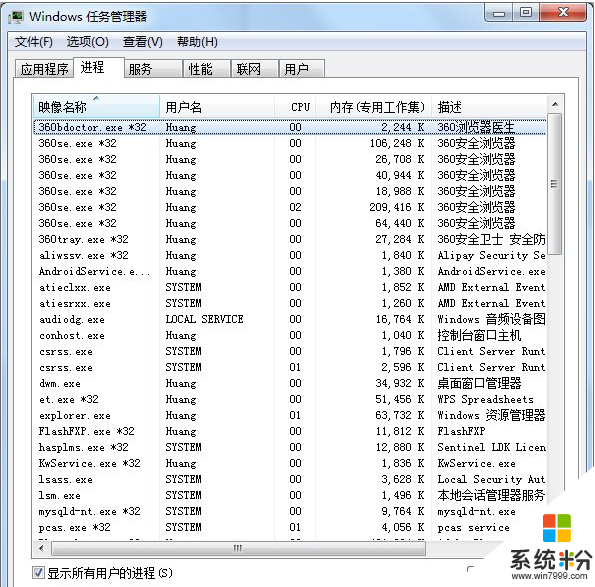The width and height of the screenshot is (595, 587).
Task: Open the 性能 tab
Action: [207, 69]
